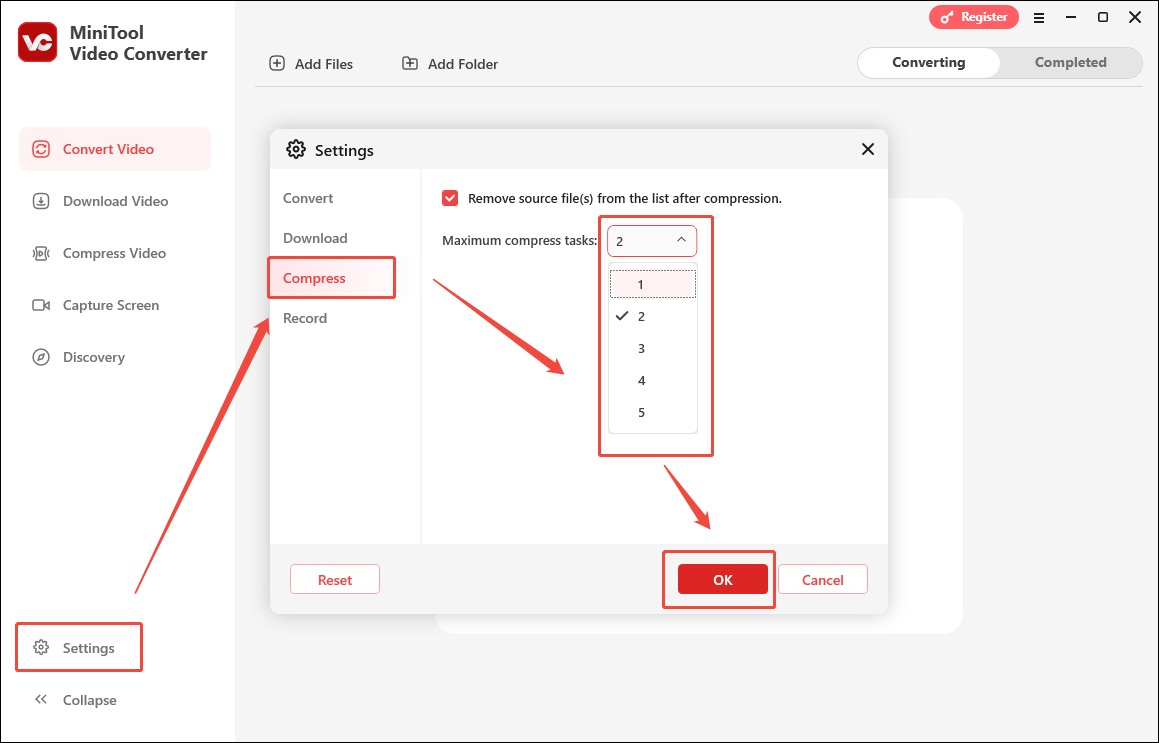
Task: Collapse the sidebar with Collapse chevrons
Action: point(41,699)
